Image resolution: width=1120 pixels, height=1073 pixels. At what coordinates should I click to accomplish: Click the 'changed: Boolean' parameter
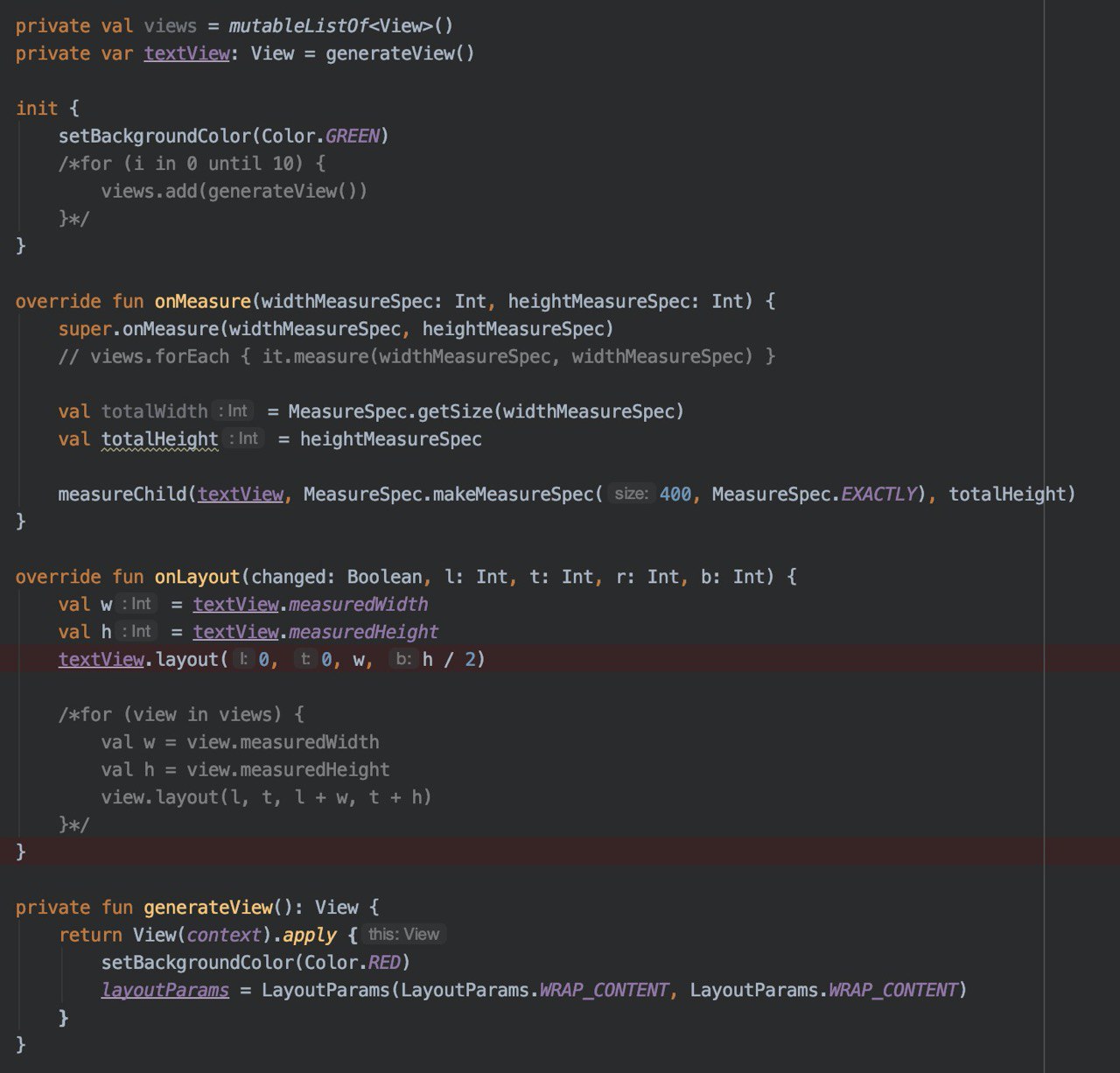[337, 577]
